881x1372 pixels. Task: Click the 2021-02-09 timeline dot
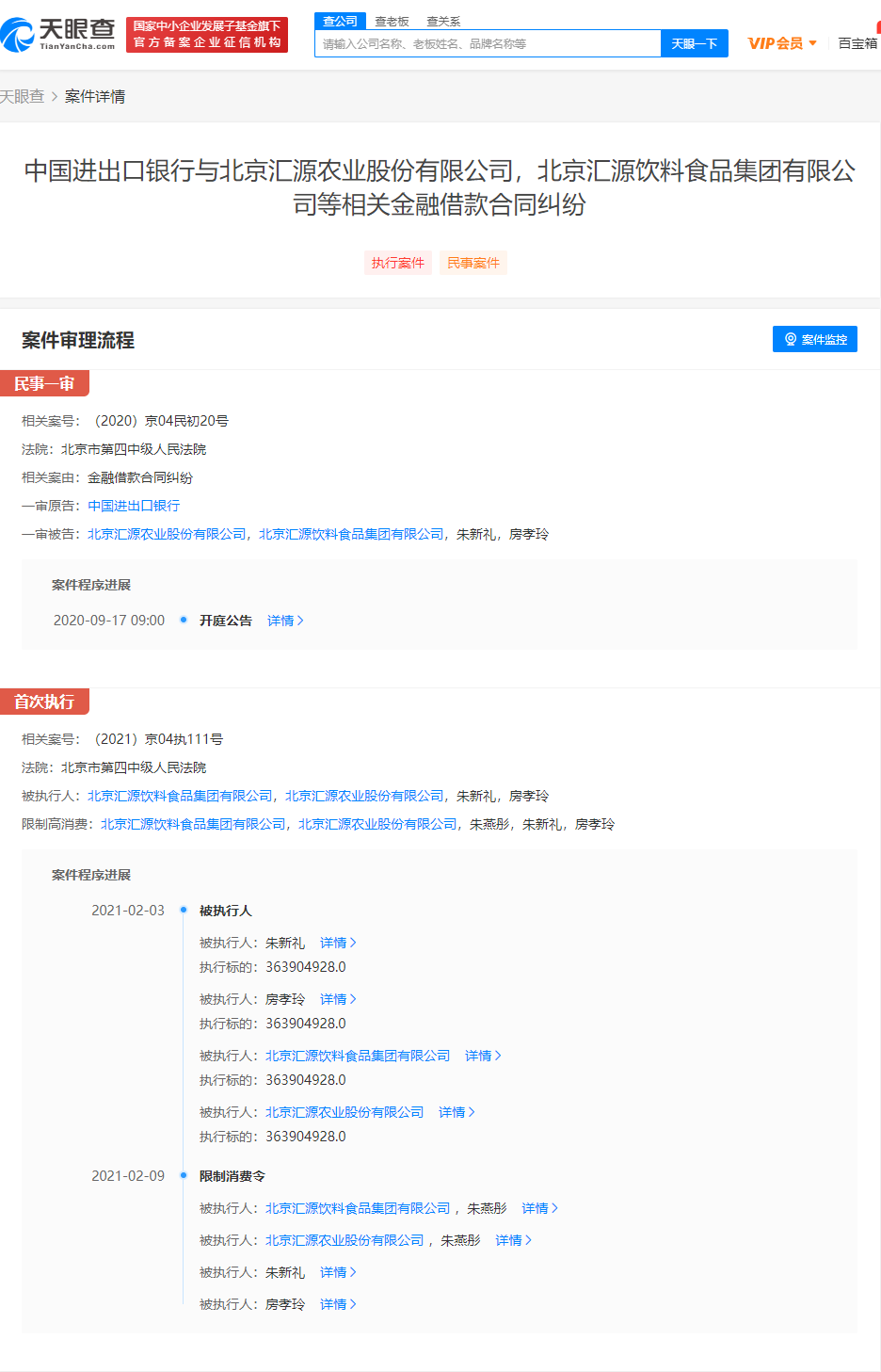(x=184, y=1175)
